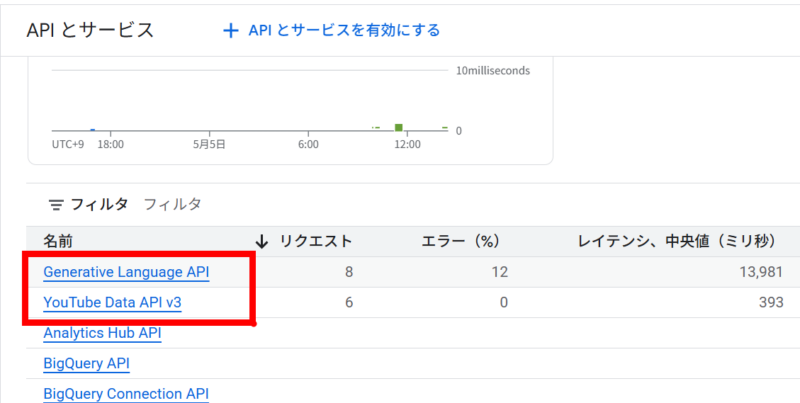Open the Analytics Hub API link
Viewport: 800px width, 403px height.
point(103,333)
